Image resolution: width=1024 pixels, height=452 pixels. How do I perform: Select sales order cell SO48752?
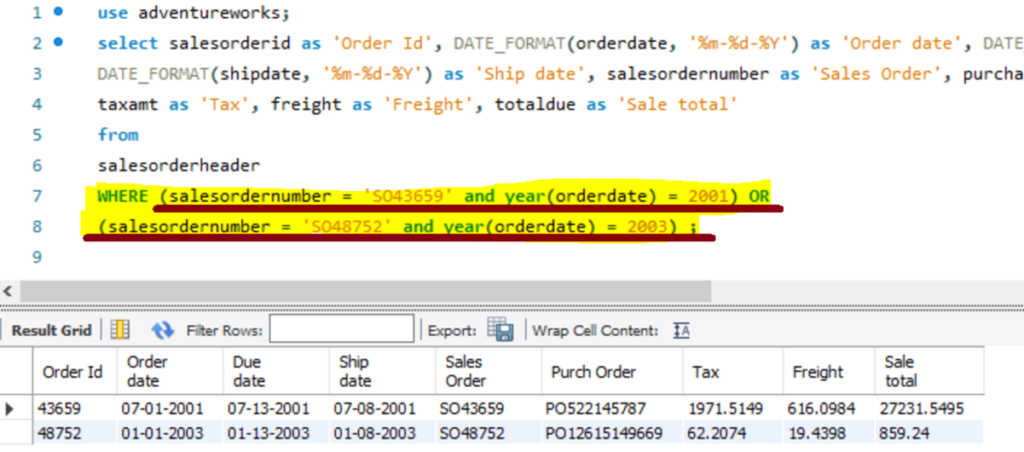click(488, 432)
